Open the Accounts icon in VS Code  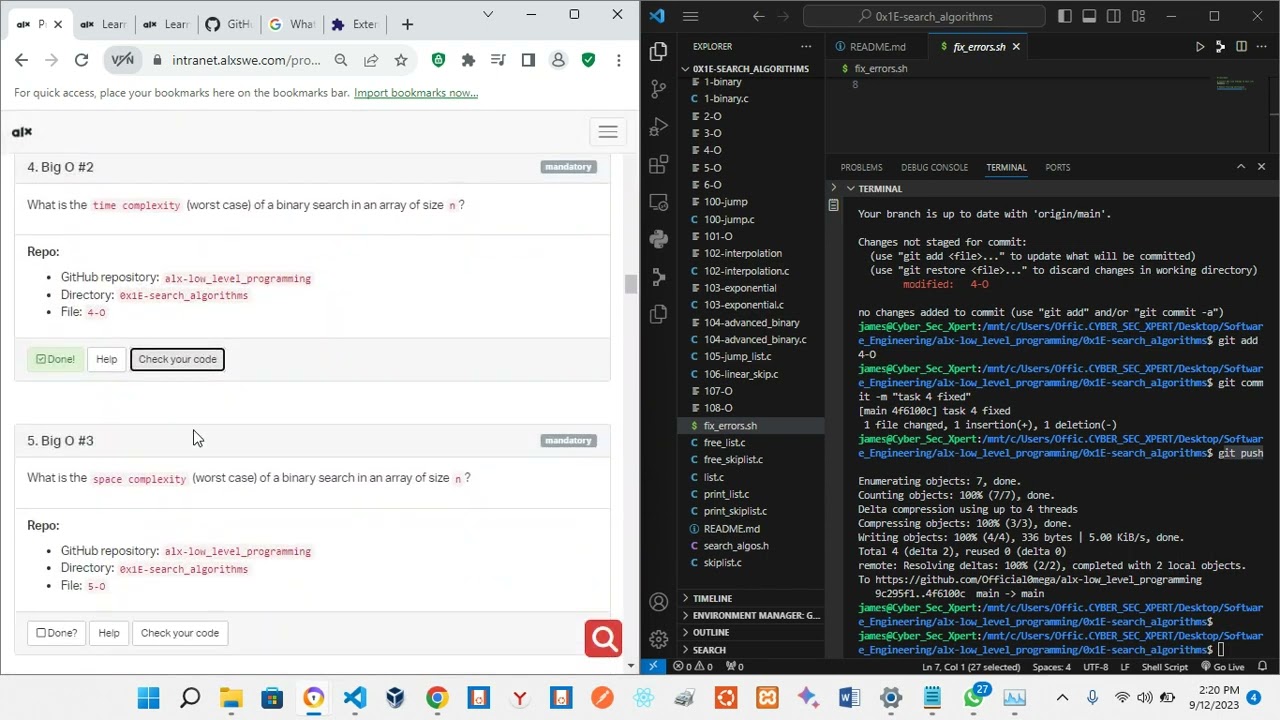(x=658, y=602)
